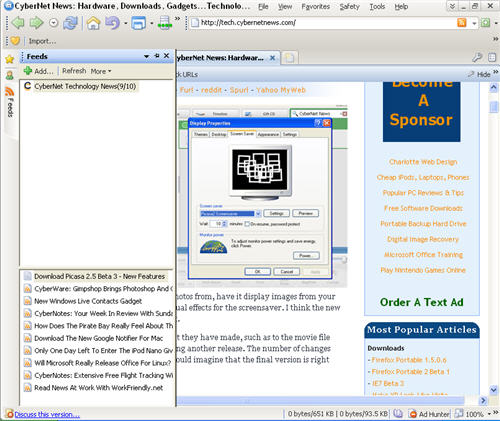Viewport: 500px width, 421px height.
Task: Click the address bar URL field
Action: pos(323,23)
